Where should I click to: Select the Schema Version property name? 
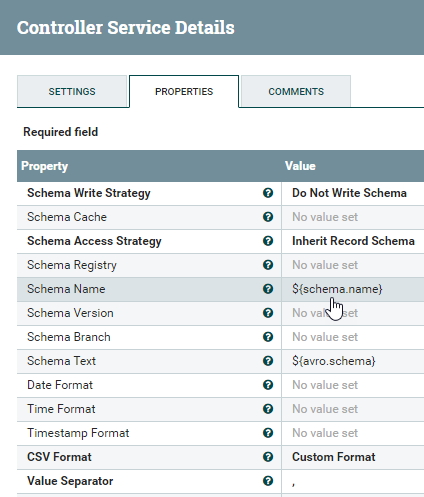[70, 313]
